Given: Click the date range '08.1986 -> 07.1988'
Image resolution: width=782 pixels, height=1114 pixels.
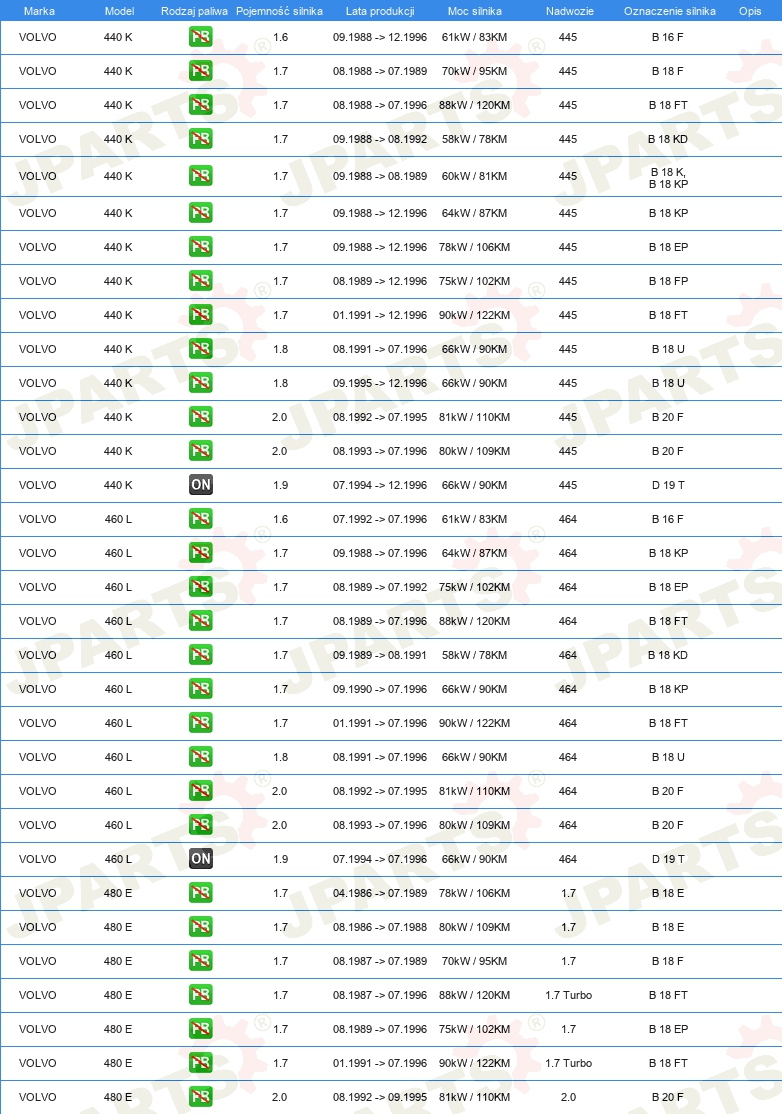Looking at the screenshot, I should [380, 927].
